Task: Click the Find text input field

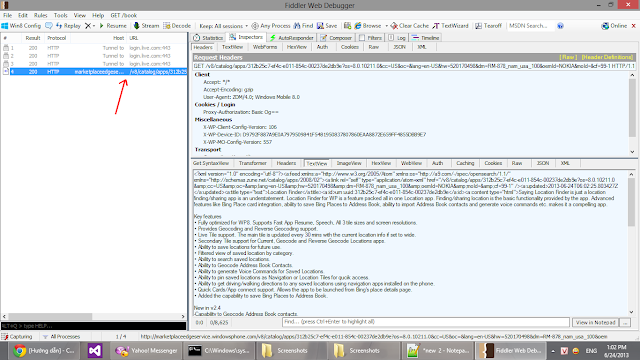Action: [x=425, y=322]
